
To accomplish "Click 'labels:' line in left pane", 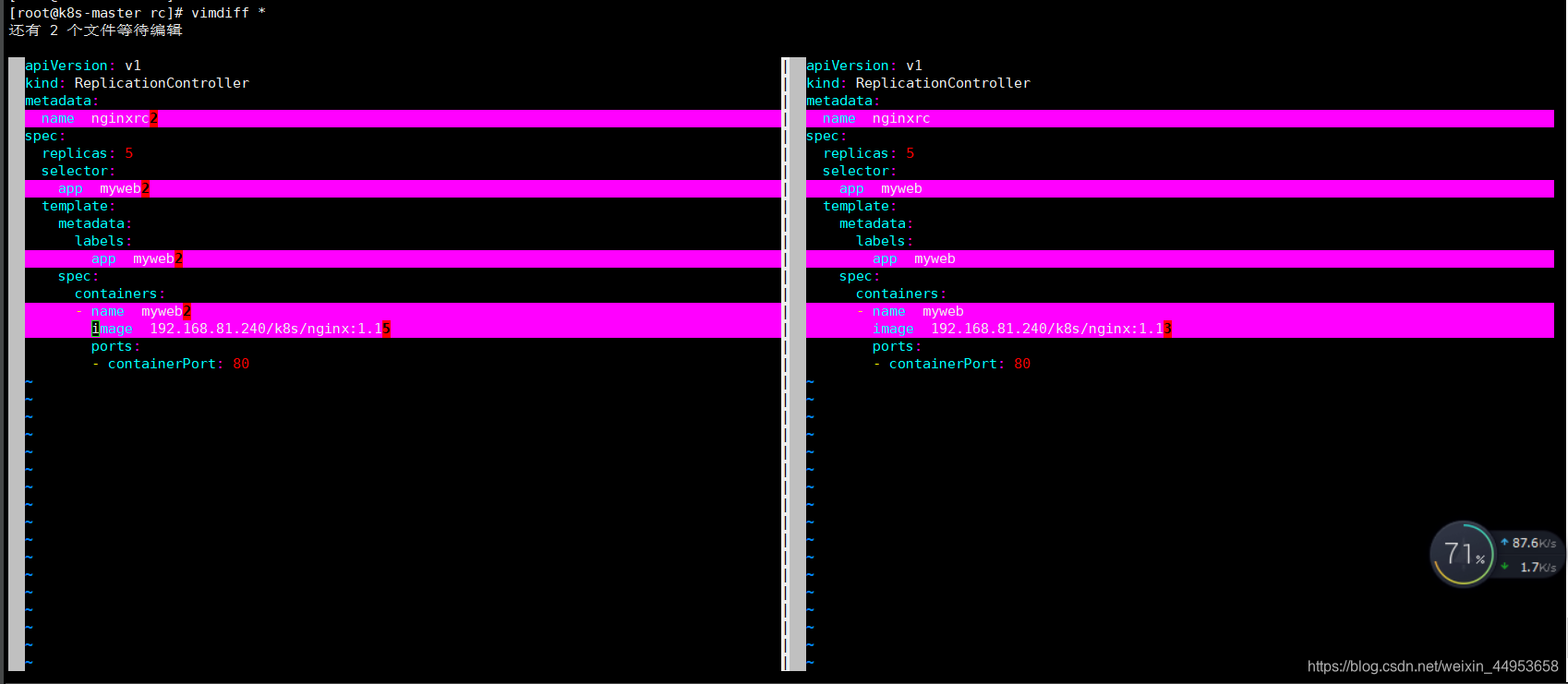I will pyautogui.click(x=103, y=241).
